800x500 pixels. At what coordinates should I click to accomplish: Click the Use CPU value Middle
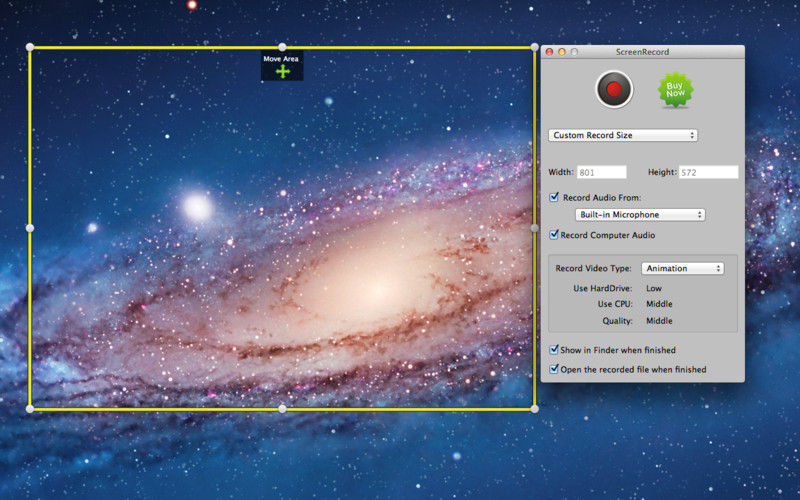pos(659,304)
